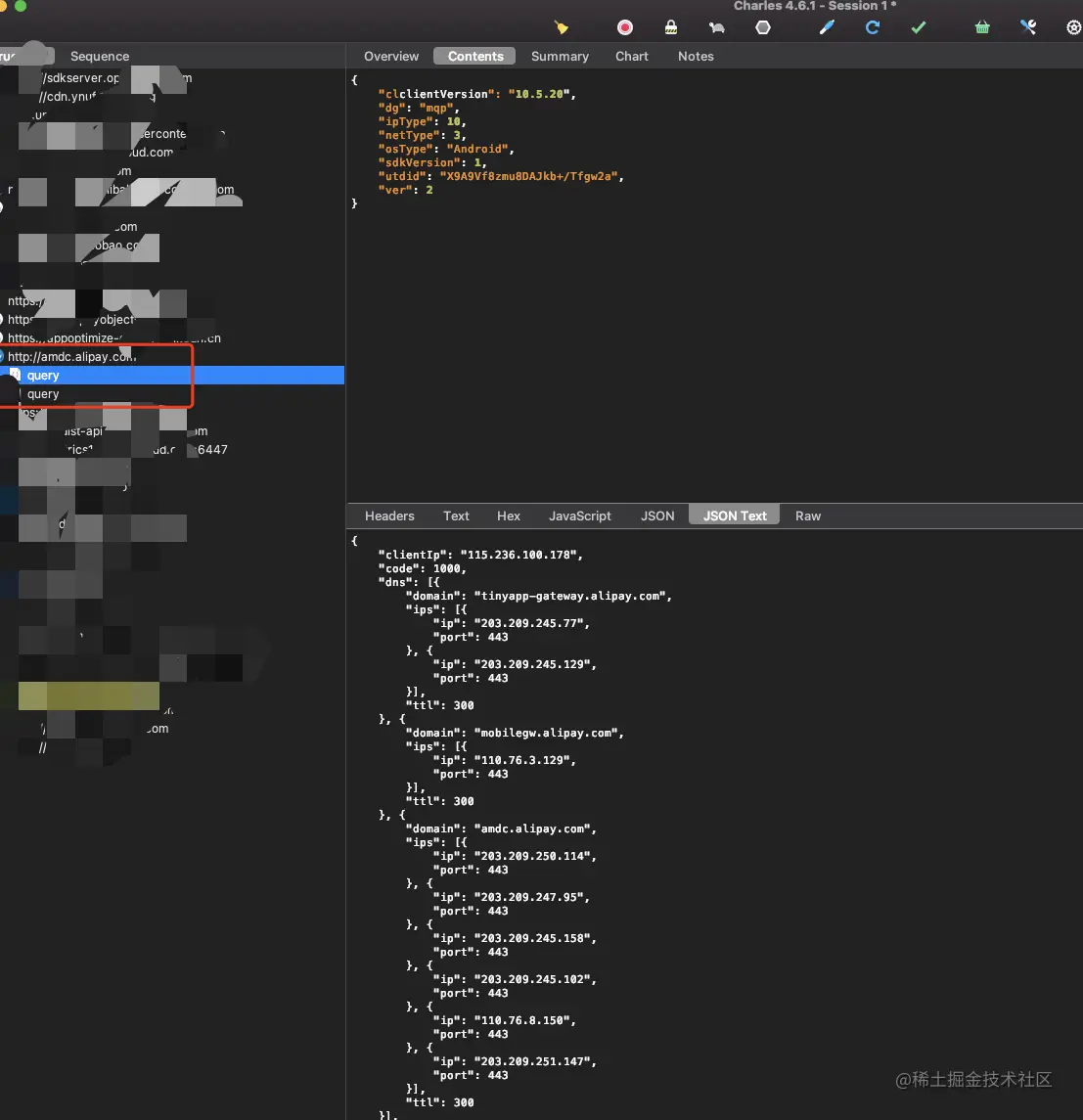This screenshot has width=1083, height=1120.
Task: Click the "dg": "mqp" line
Action: tap(419, 108)
